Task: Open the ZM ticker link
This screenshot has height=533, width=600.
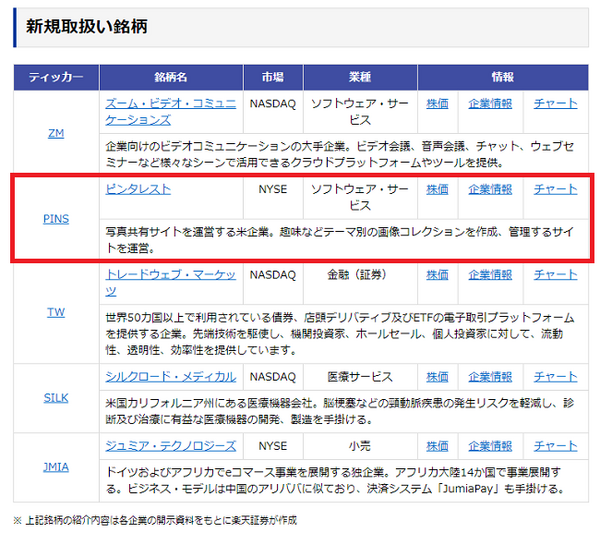Action: coord(56,133)
